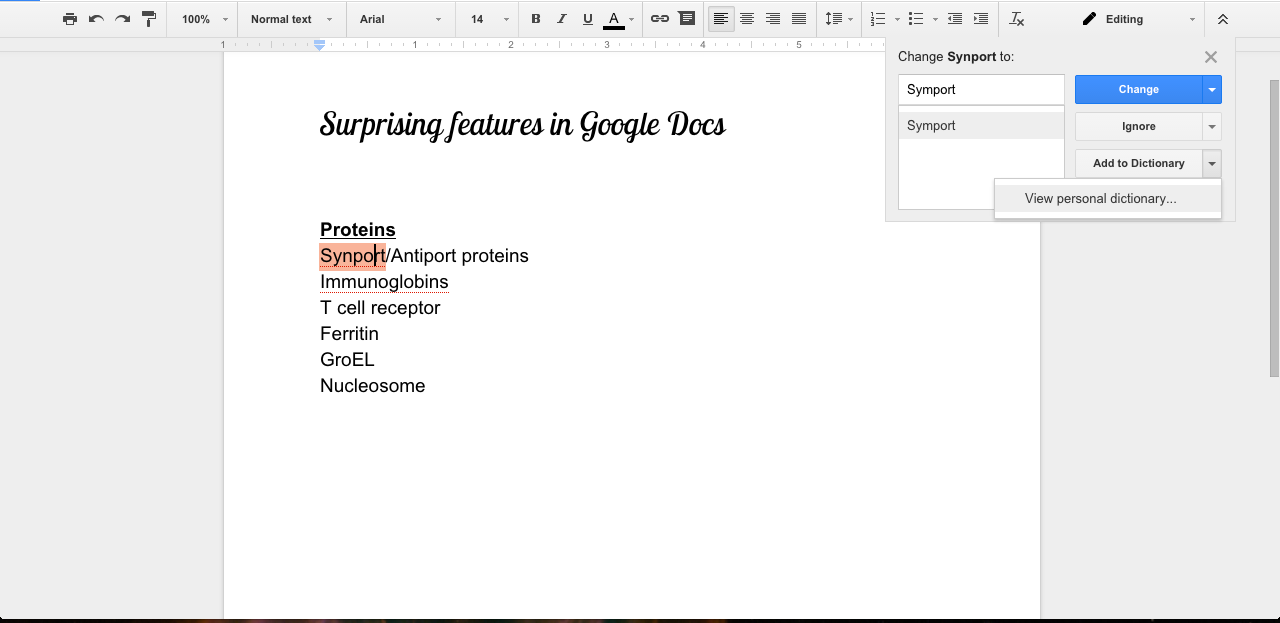Screen dimensions: 1280x623
Task: Open the text color picker
Action: click(x=614, y=19)
